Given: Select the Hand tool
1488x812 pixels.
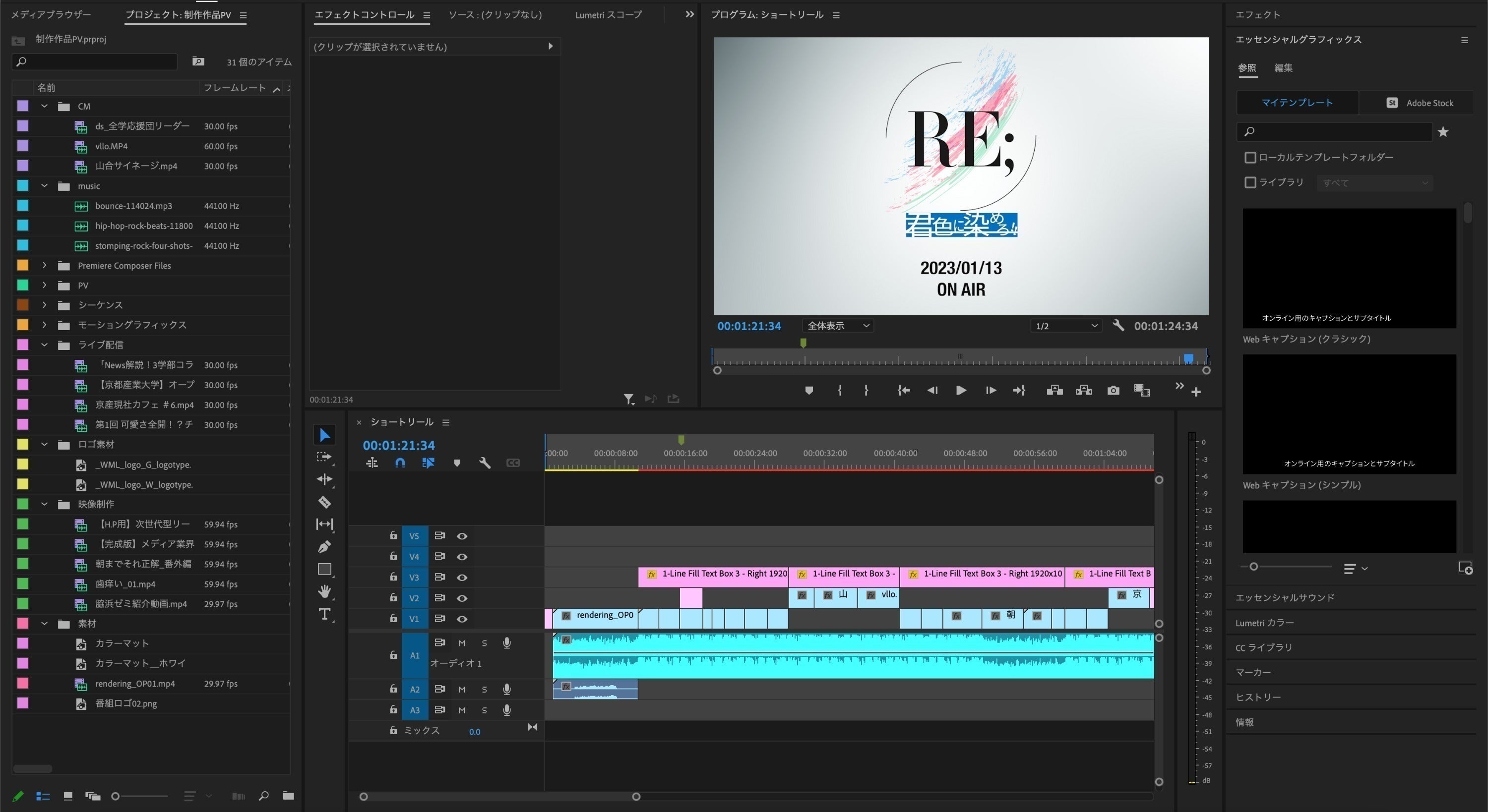Looking at the screenshot, I should click(x=324, y=591).
